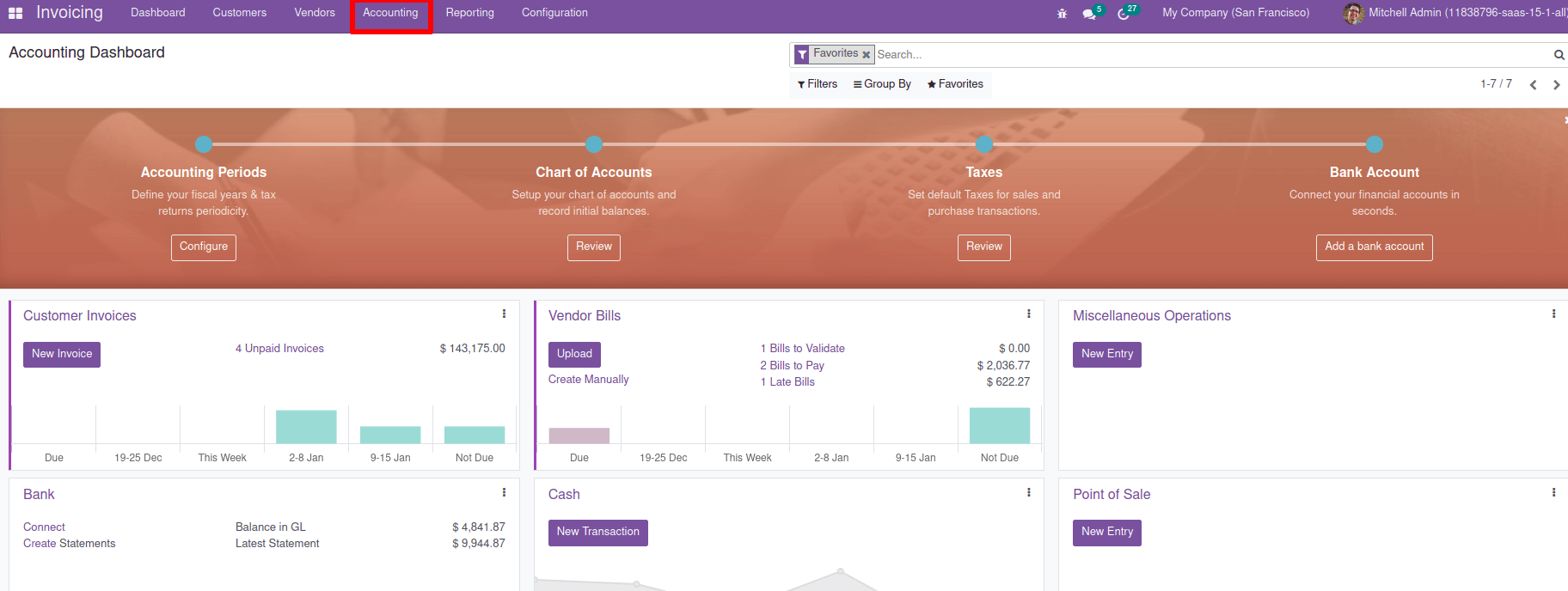Click the debug bug icon in navbar
This screenshot has width=1568, height=591.
(1062, 14)
